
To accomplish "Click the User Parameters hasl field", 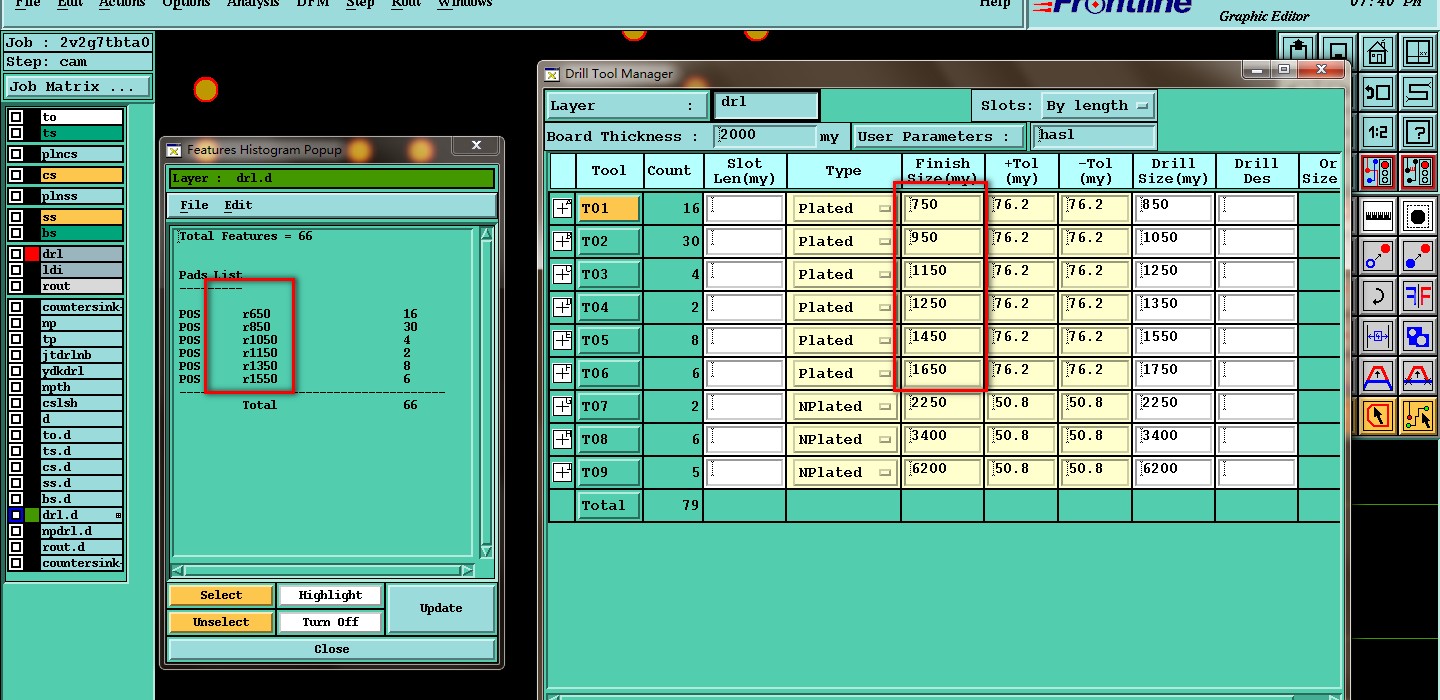I will pyautogui.click(x=1095, y=136).
